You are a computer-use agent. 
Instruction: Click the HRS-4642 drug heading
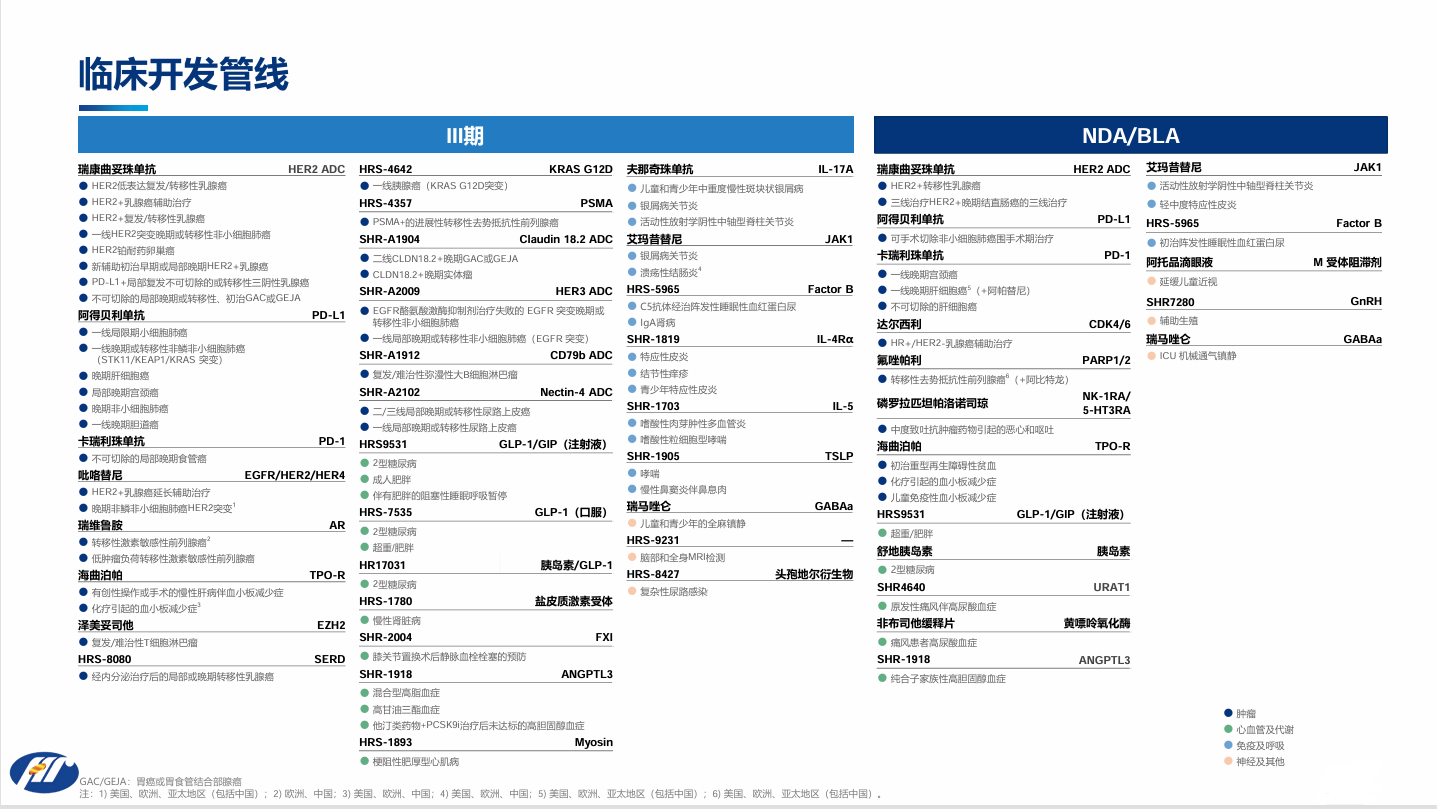386,169
